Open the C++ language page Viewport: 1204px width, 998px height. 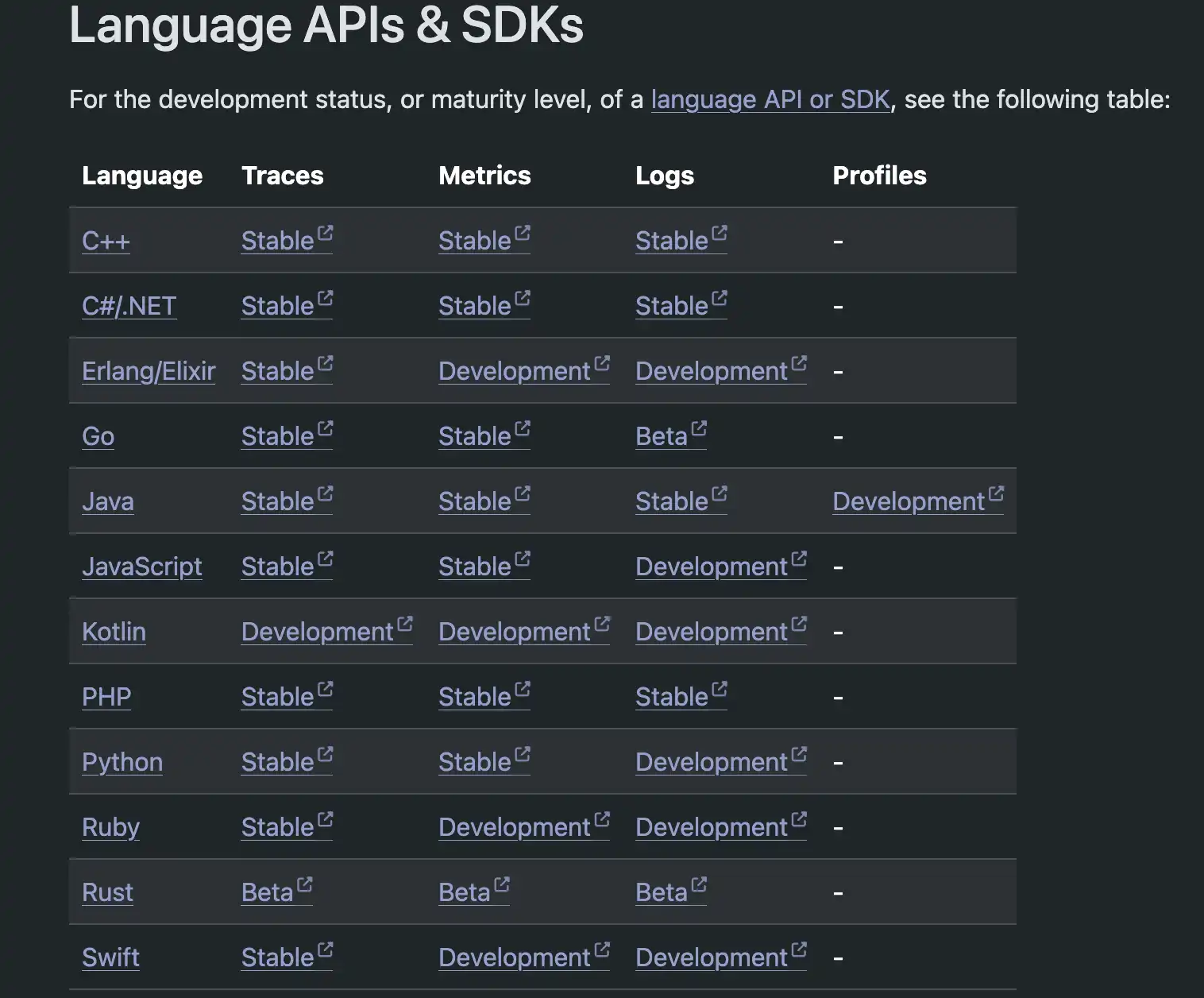[106, 241]
